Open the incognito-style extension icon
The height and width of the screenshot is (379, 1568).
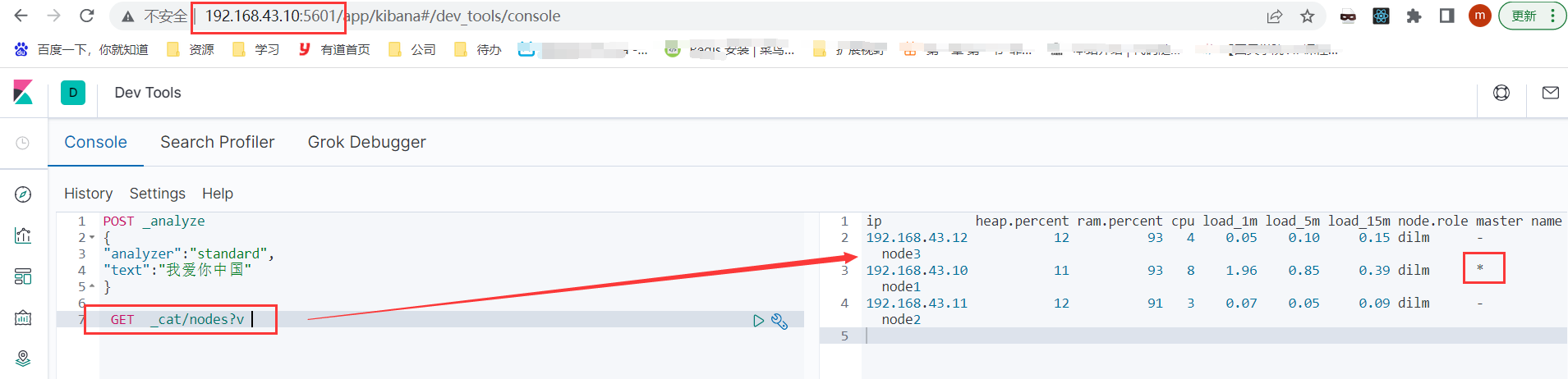click(1348, 16)
